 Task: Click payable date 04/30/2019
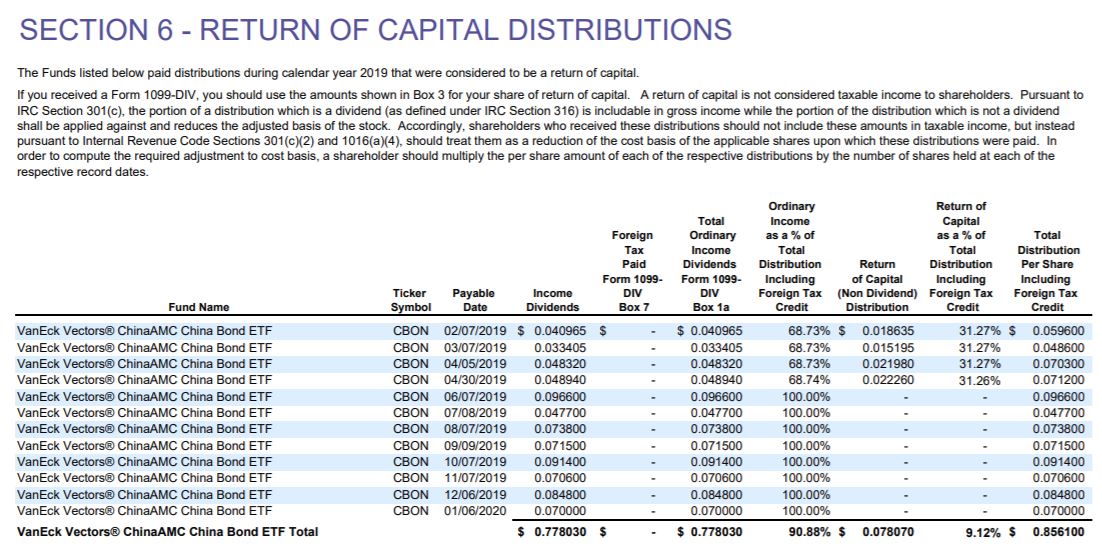point(474,380)
